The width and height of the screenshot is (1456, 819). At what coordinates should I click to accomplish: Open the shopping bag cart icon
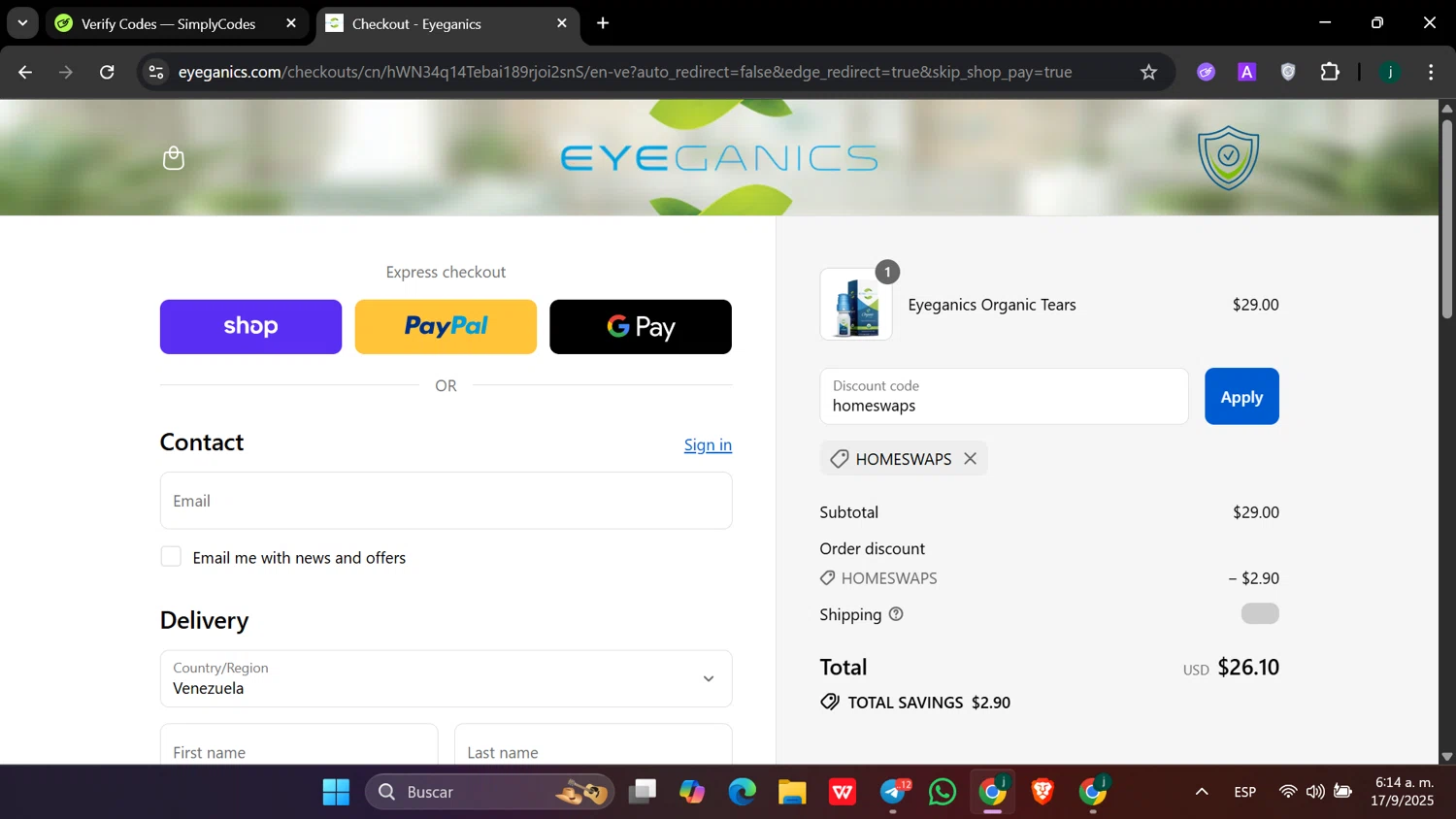point(174,158)
